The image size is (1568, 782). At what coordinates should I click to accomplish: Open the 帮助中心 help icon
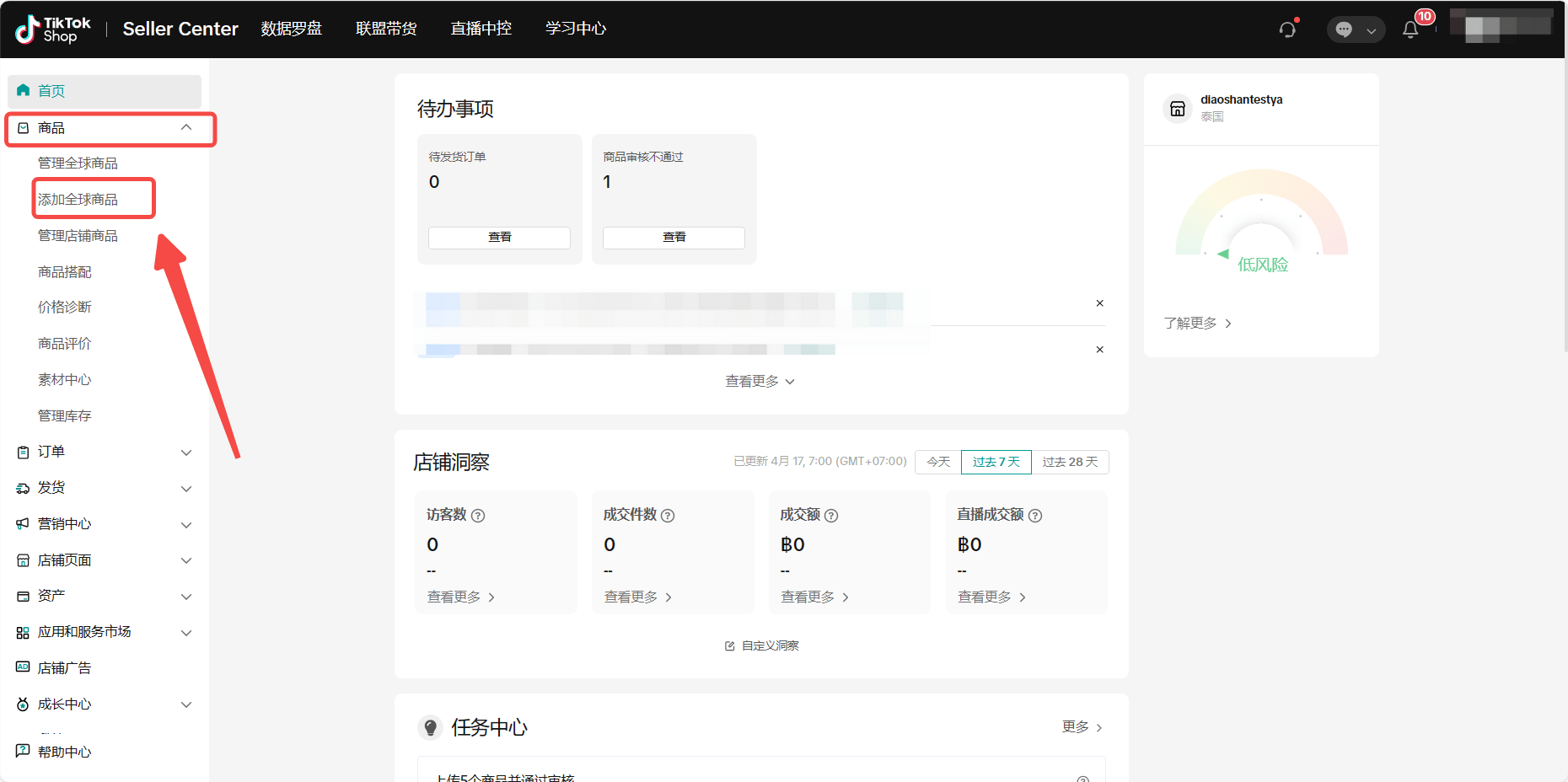coord(22,751)
